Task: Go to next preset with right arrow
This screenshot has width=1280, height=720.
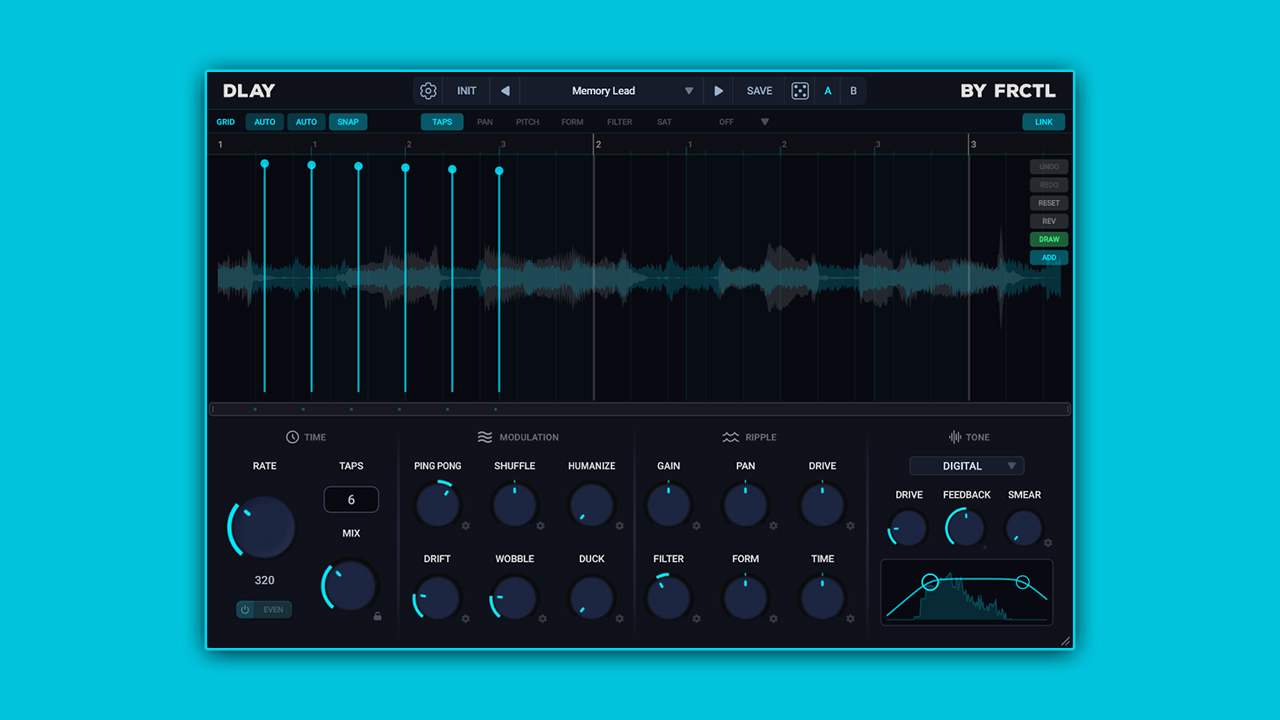Action: tap(718, 91)
